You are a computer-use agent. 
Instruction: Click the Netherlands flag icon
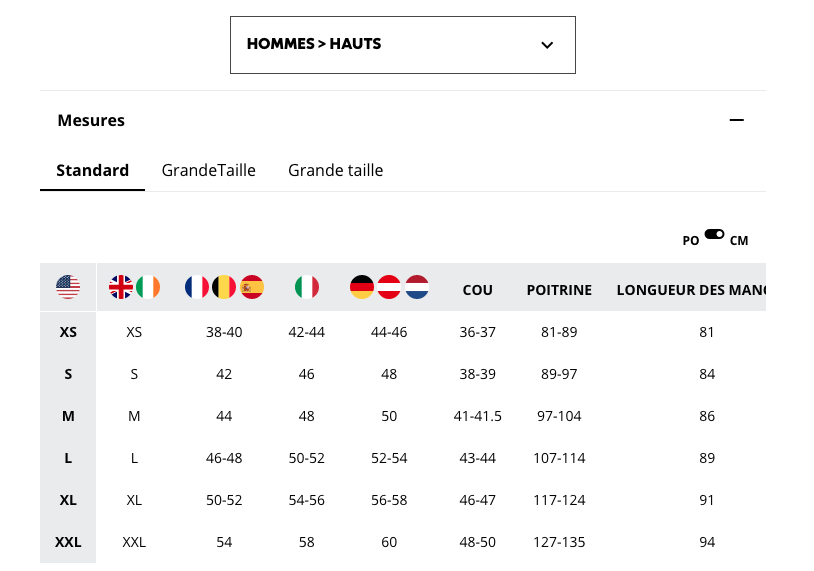(417, 287)
